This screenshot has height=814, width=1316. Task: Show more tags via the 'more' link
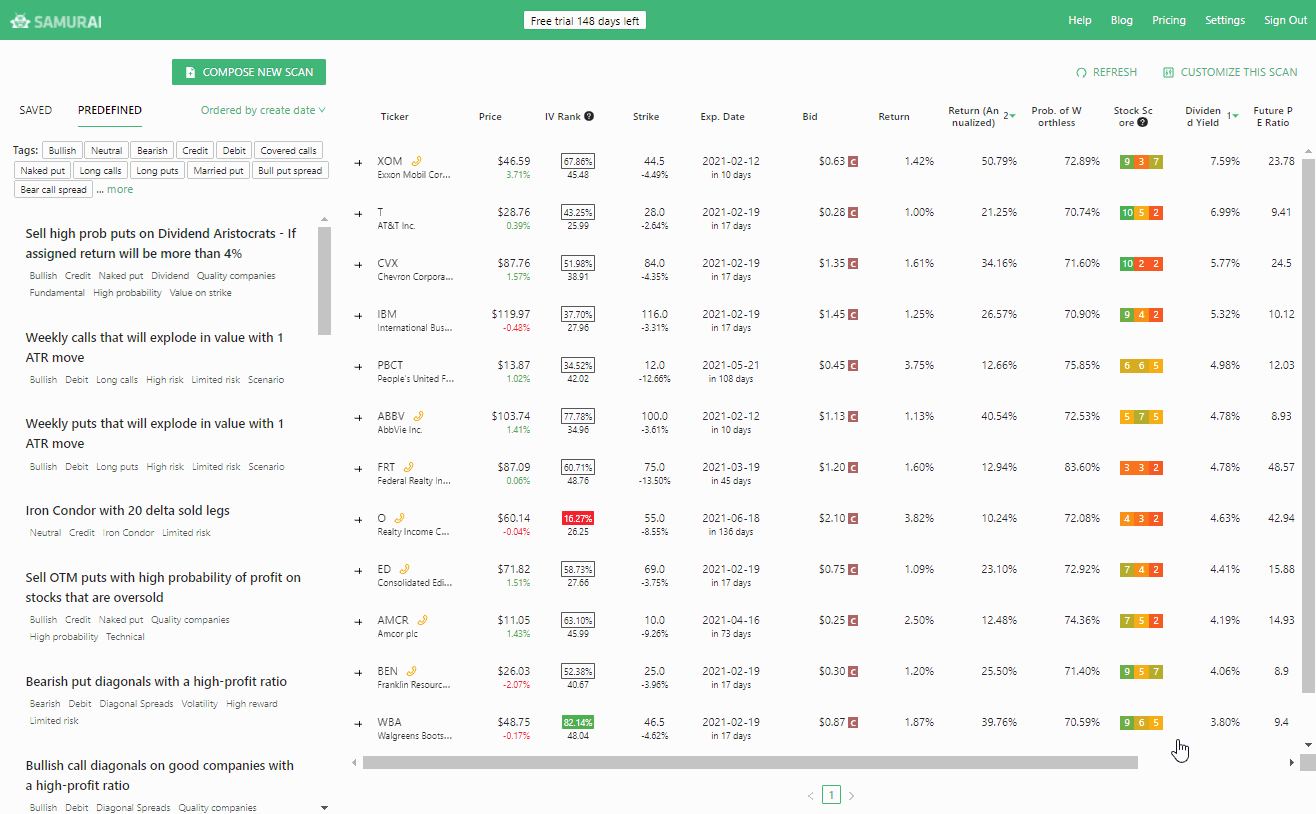(x=120, y=189)
